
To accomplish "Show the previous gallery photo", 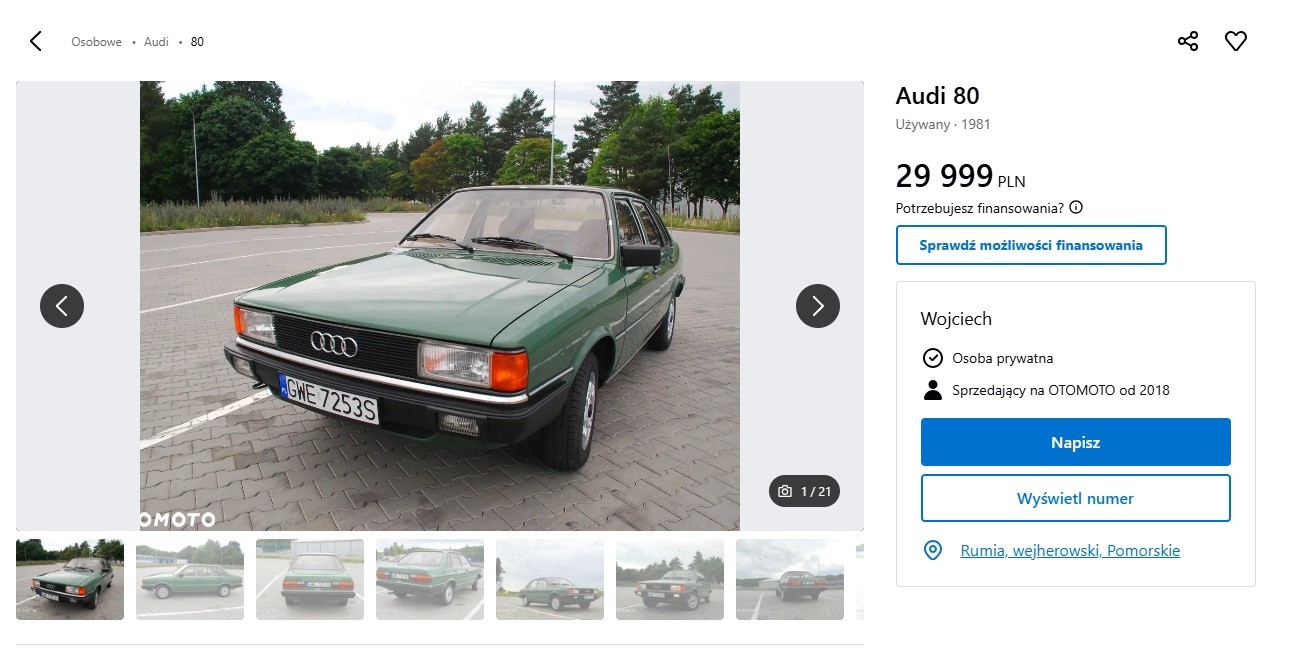I will [62, 306].
